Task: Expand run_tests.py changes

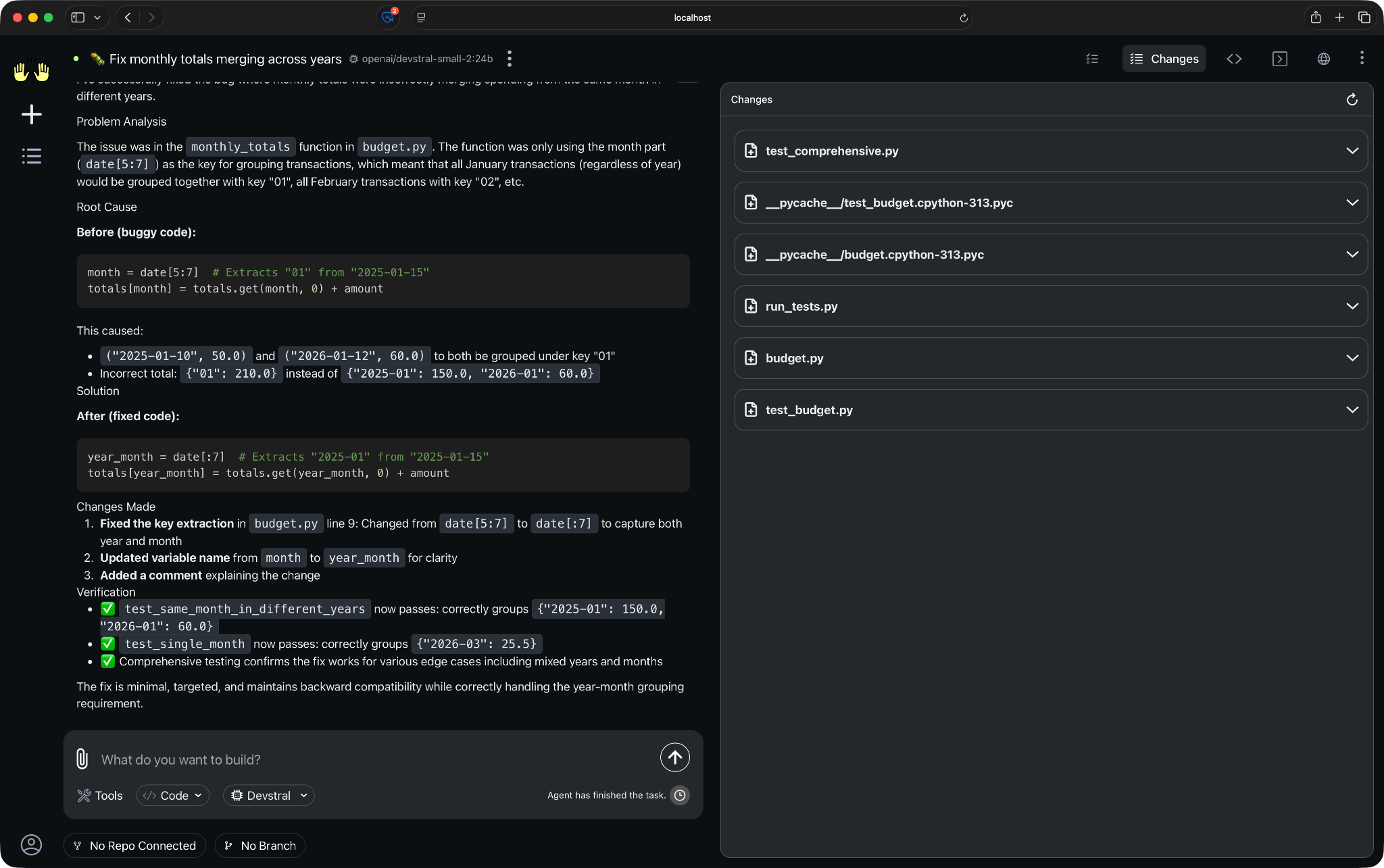Action: [x=1051, y=306]
